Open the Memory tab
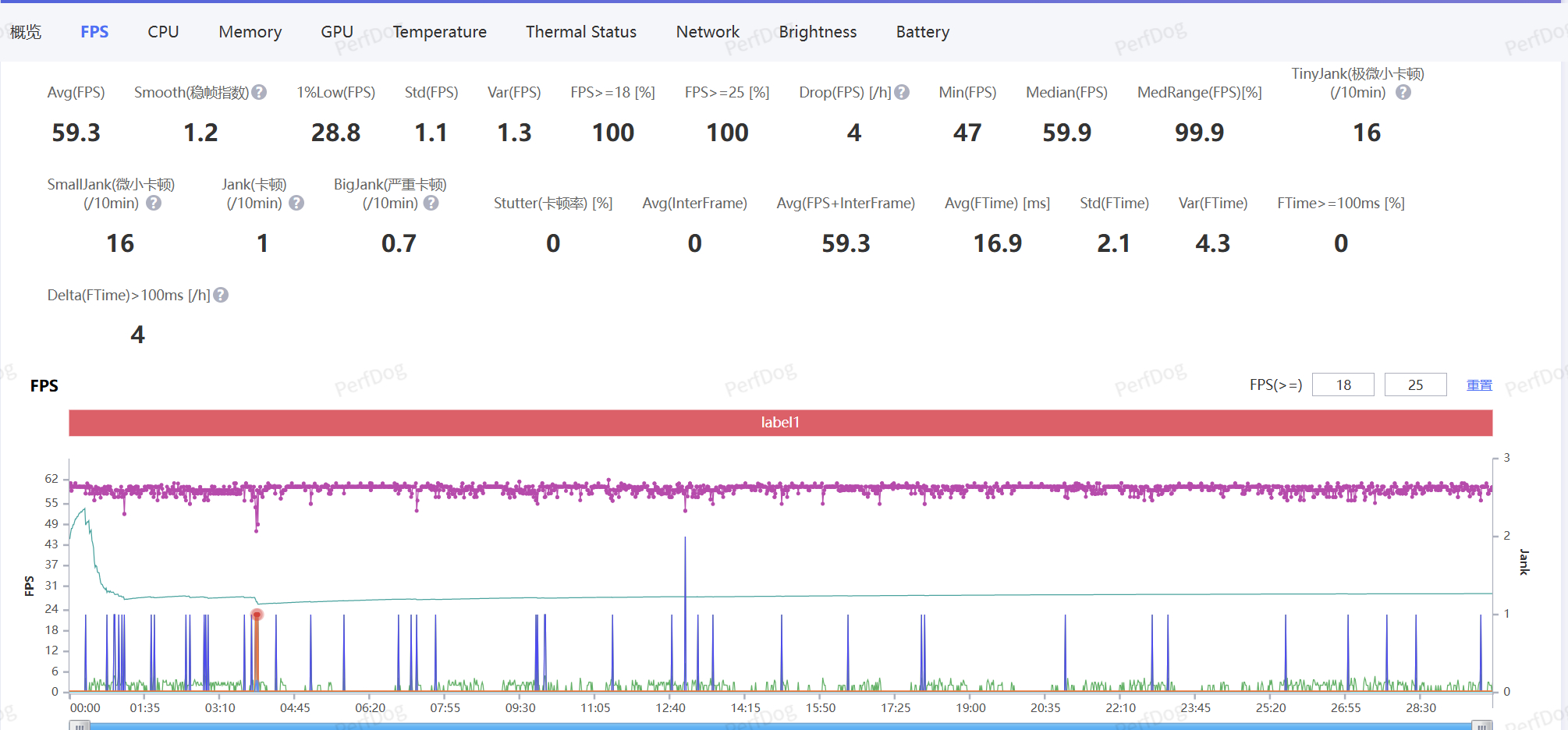The image size is (1568, 730). pyautogui.click(x=250, y=32)
